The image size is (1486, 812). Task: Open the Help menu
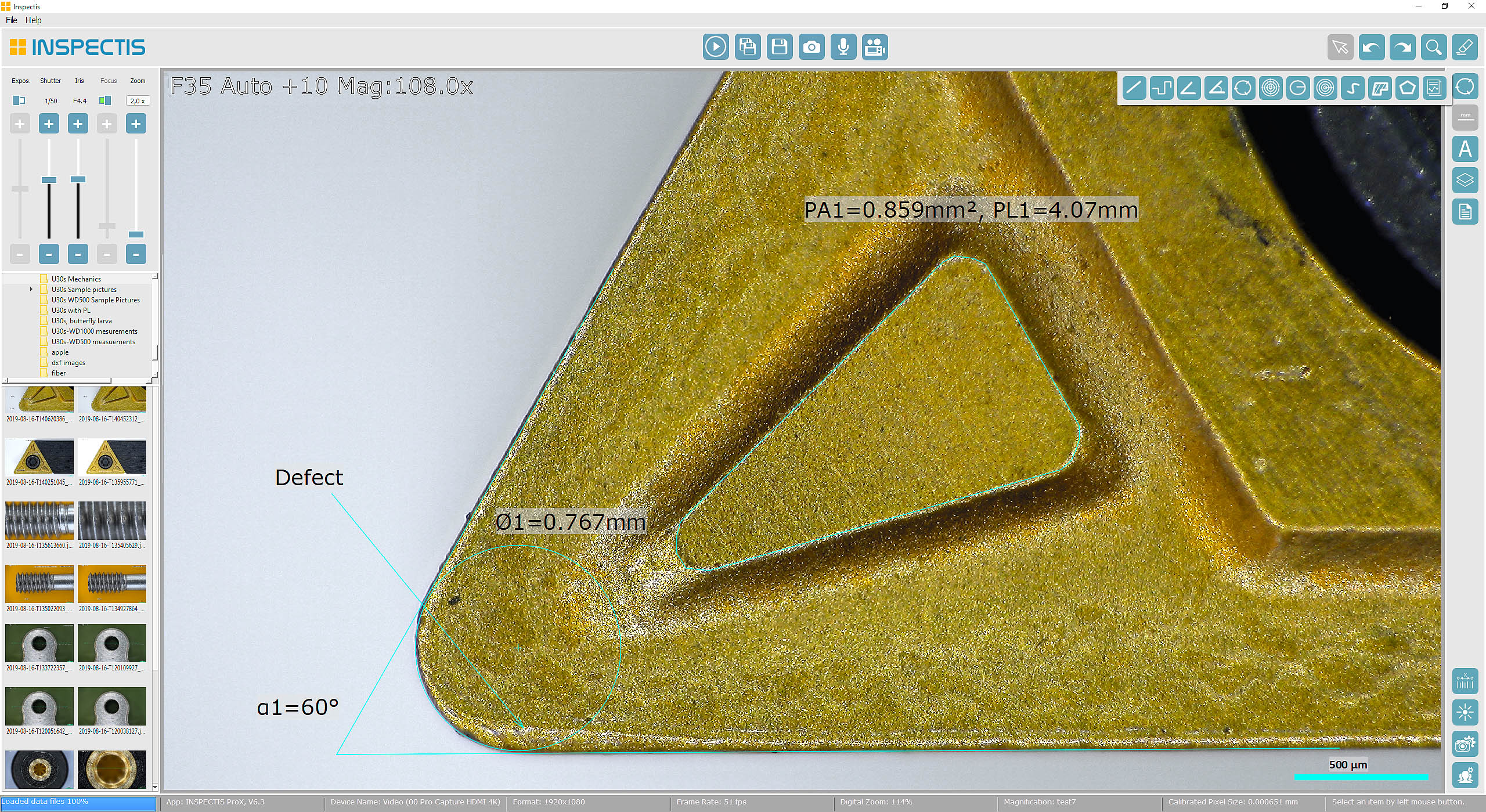coord(33,20)
